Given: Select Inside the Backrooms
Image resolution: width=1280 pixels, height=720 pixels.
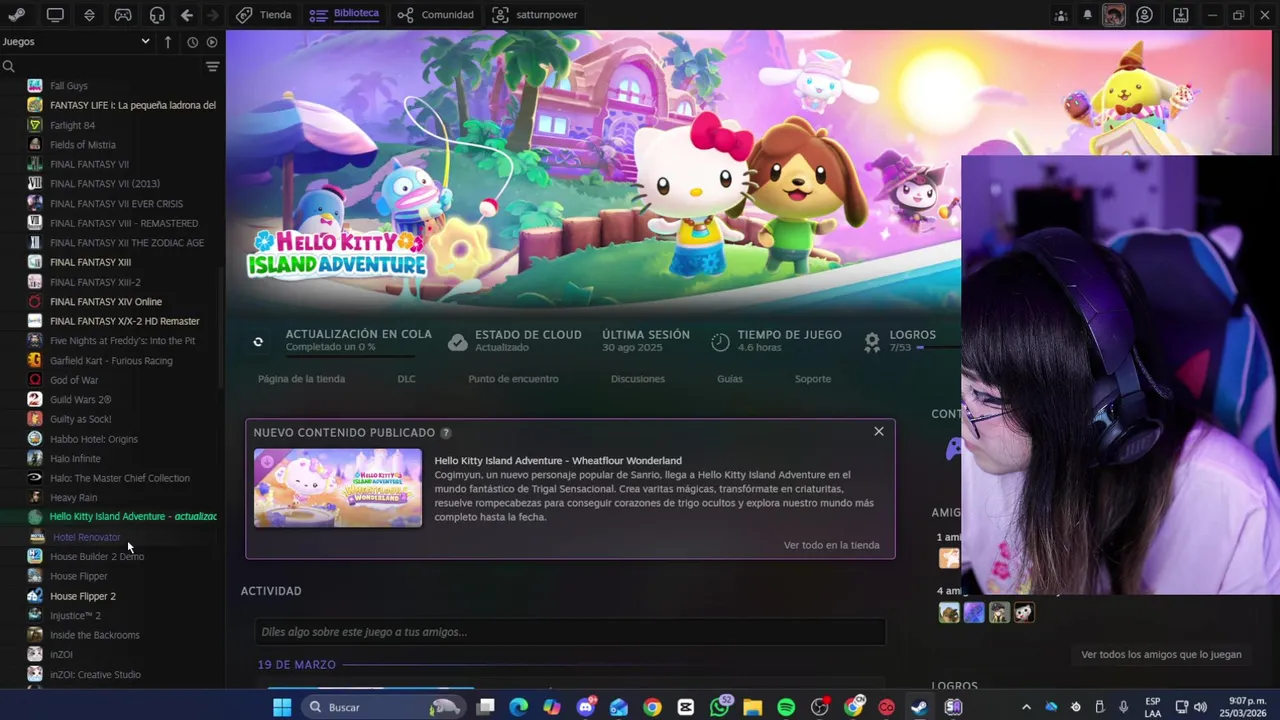Looking at the screenshot, I should 95,635.
